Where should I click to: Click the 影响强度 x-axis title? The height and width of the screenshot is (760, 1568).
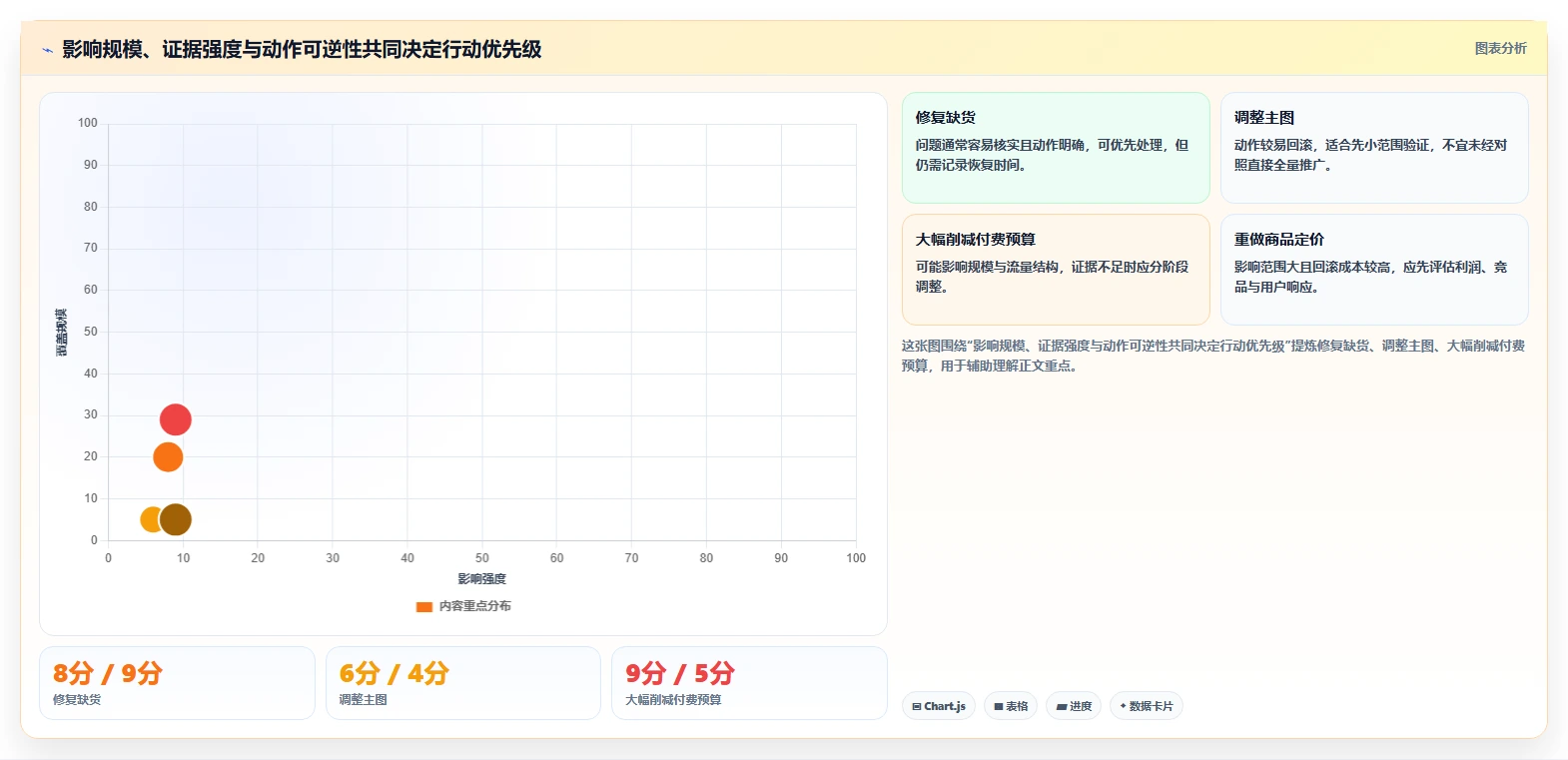coord(482,579)
